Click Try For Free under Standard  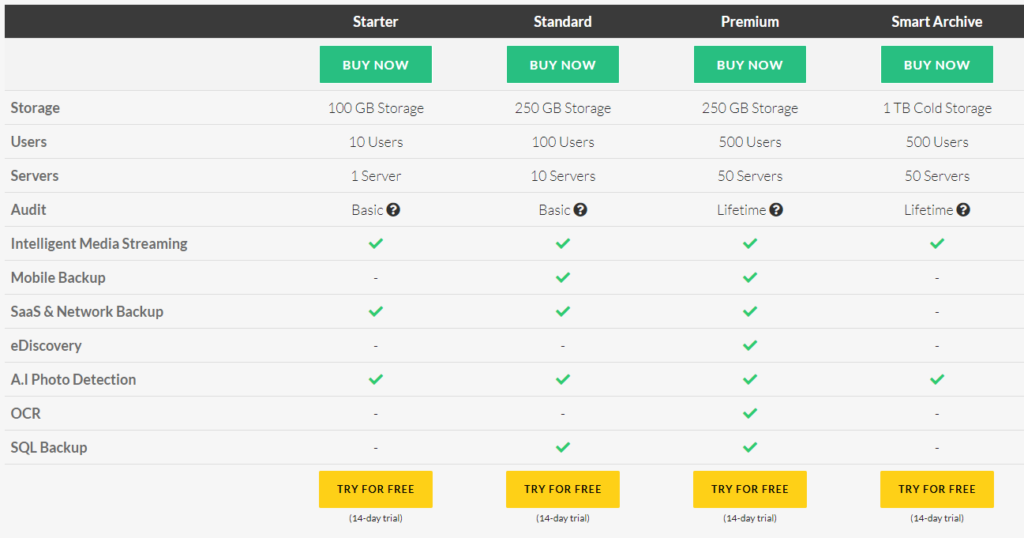pyautogui.click(x=563, y=489)
